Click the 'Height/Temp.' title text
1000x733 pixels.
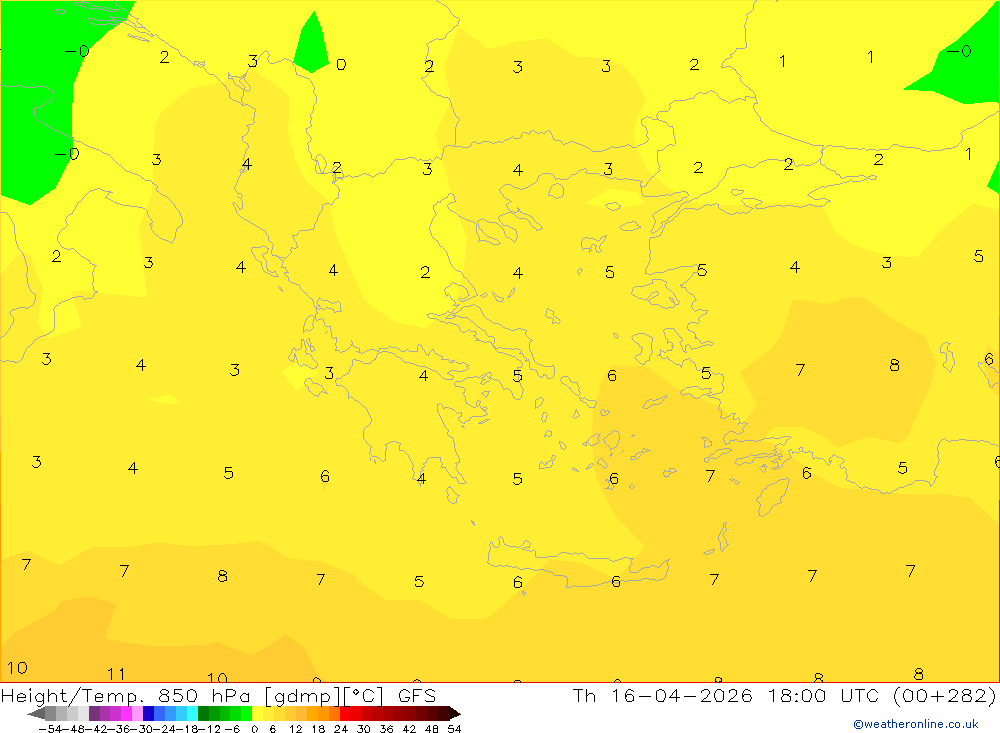(x=72, y=696)
